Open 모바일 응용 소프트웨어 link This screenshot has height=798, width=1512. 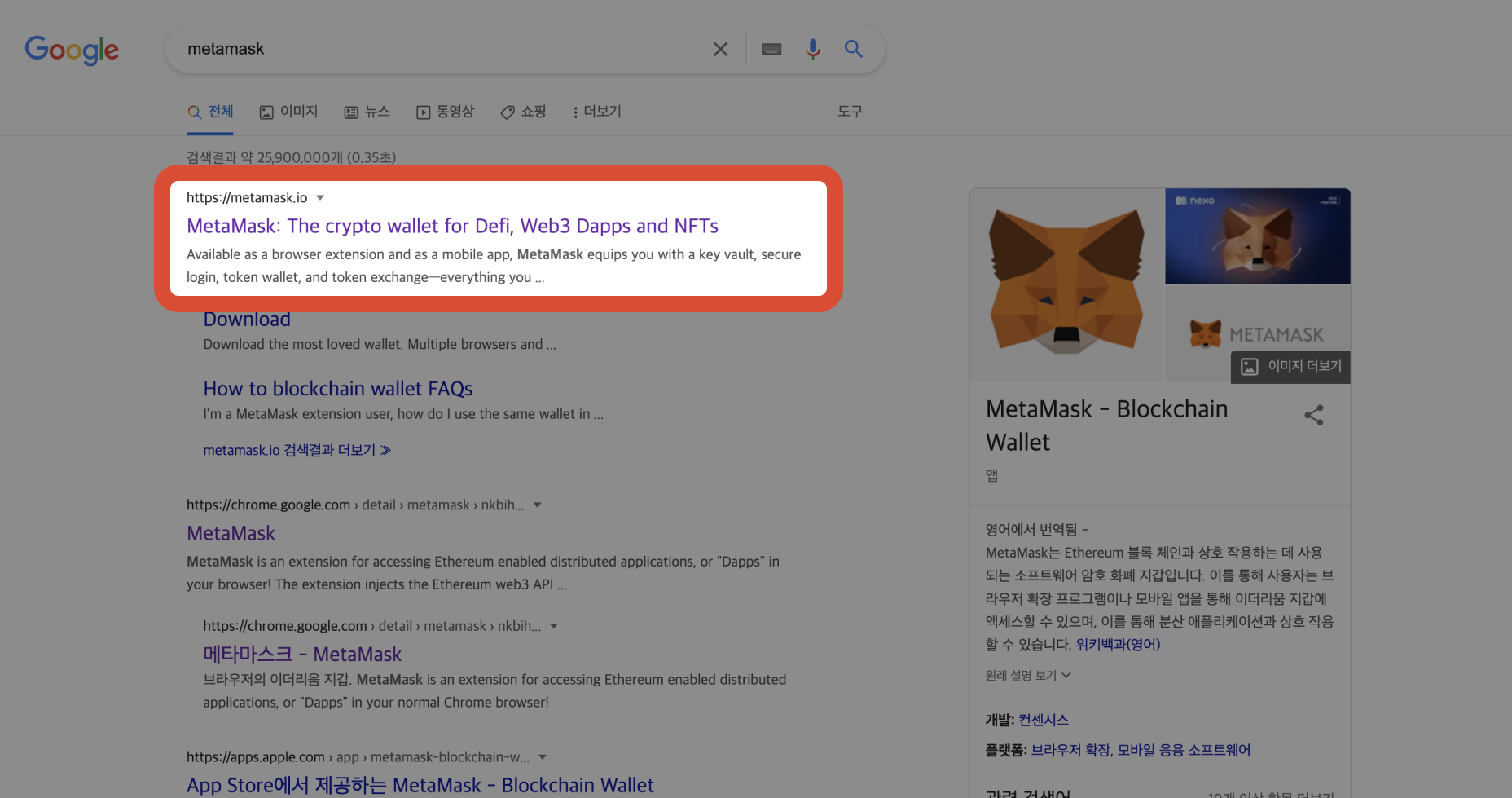(1184, 750)
